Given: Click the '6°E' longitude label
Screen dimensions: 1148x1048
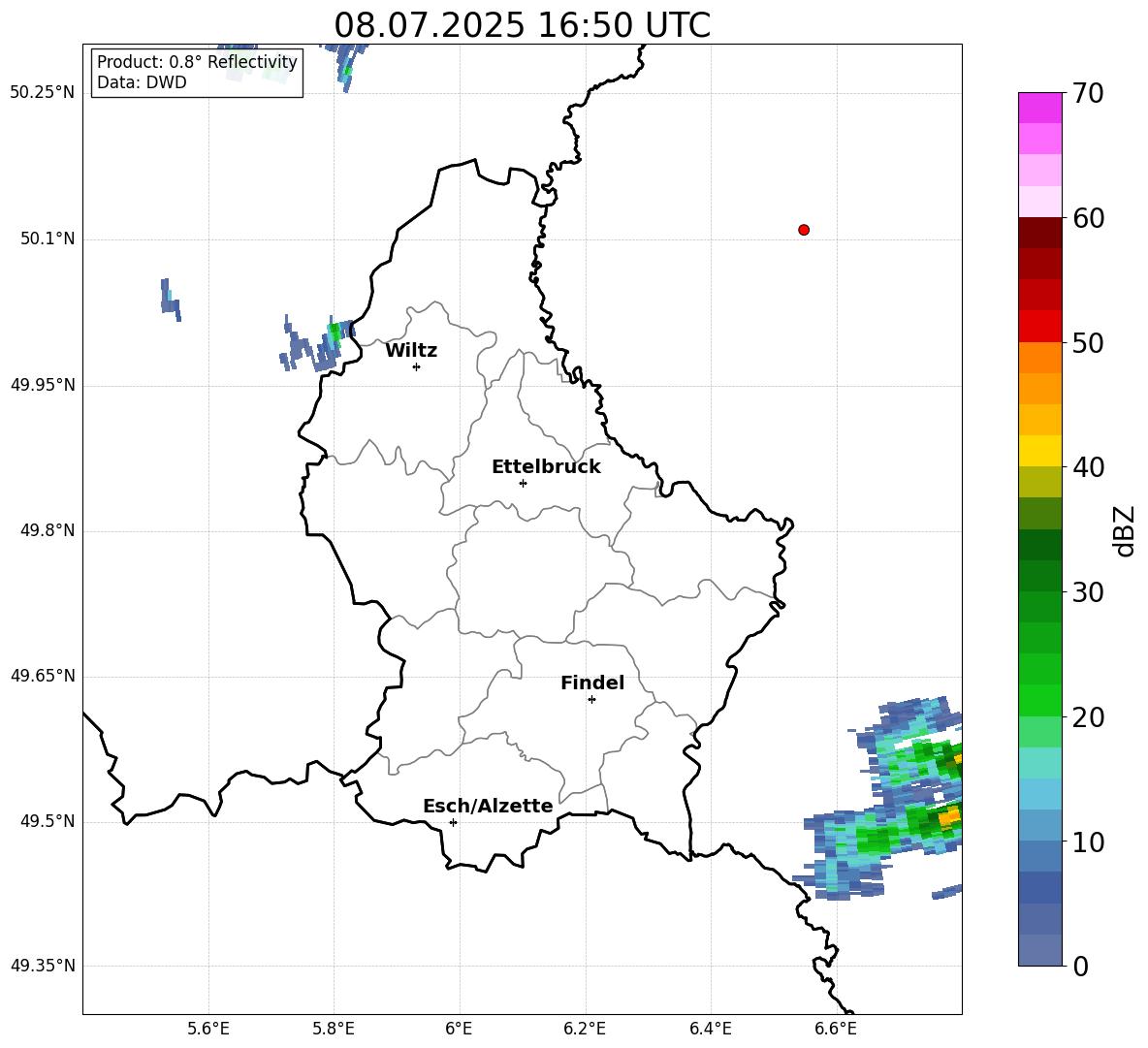Looking at the screenshot, I should (x=459, y=1029).
